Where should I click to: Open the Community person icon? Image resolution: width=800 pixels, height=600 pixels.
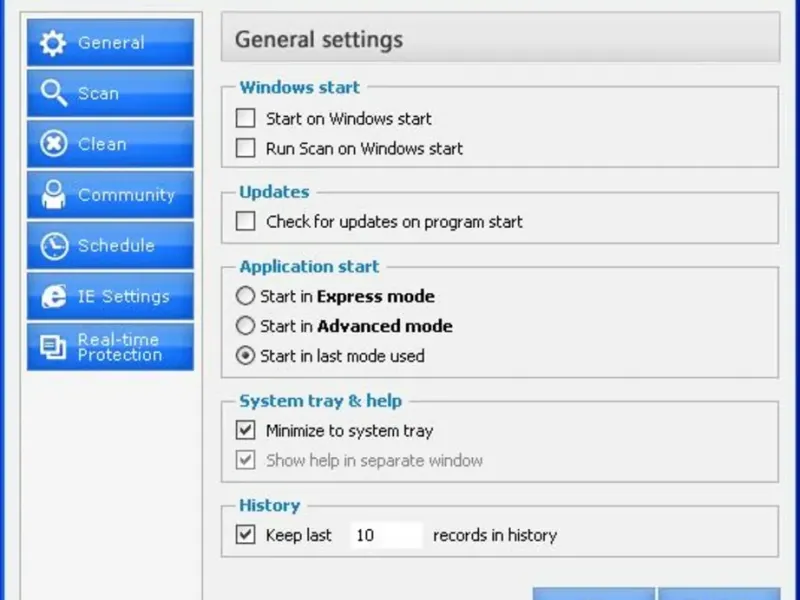(x=54, y=194)
